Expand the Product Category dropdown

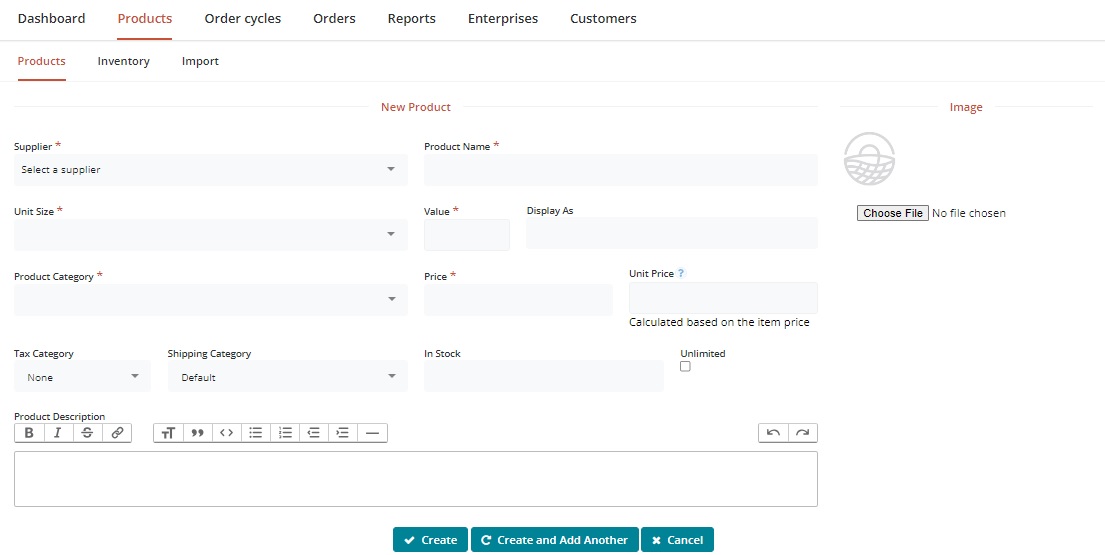210,300
